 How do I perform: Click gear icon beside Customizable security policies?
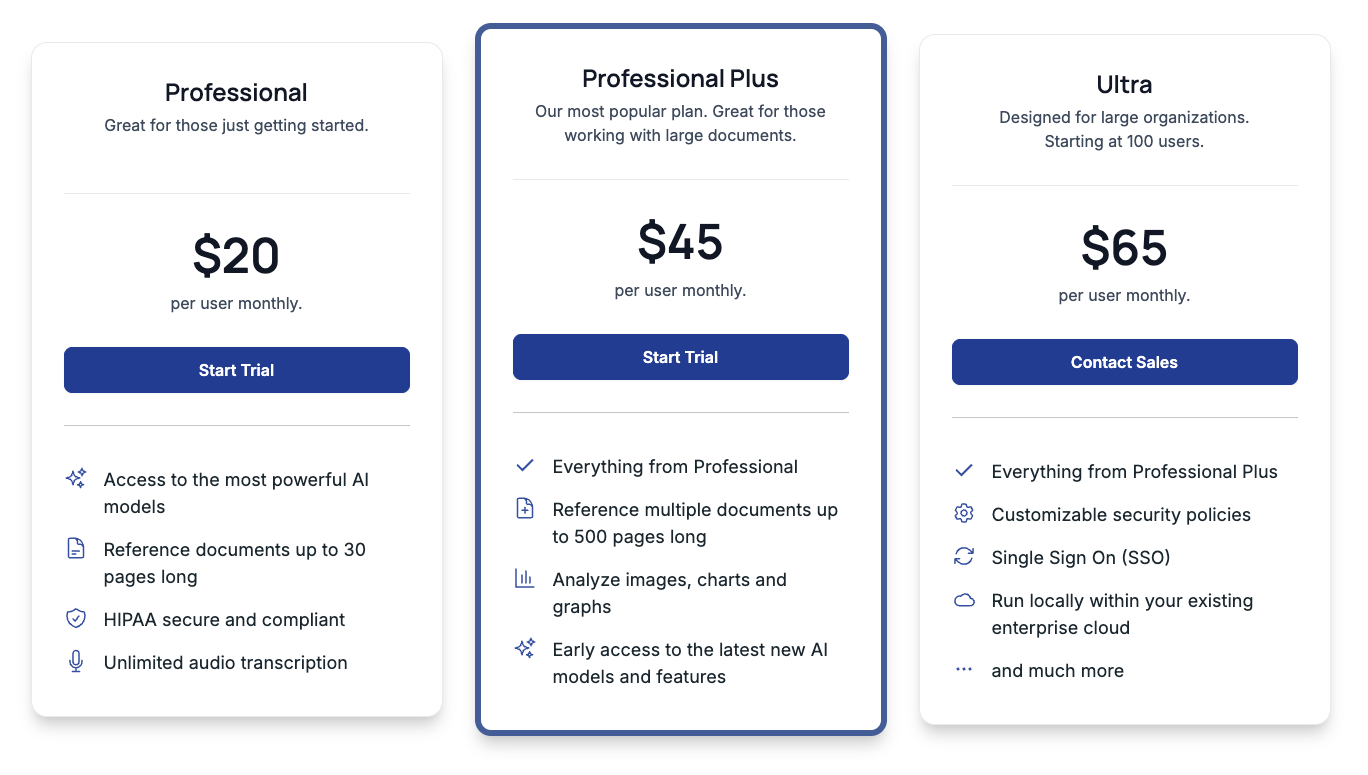(964, 514)
